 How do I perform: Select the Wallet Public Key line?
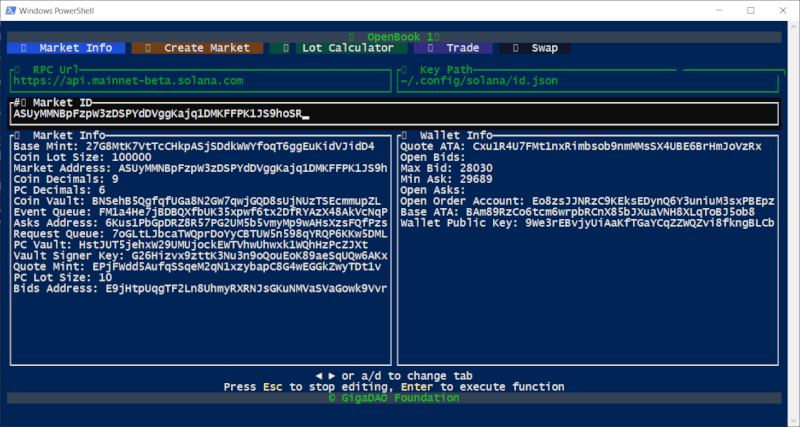point(588,223)
